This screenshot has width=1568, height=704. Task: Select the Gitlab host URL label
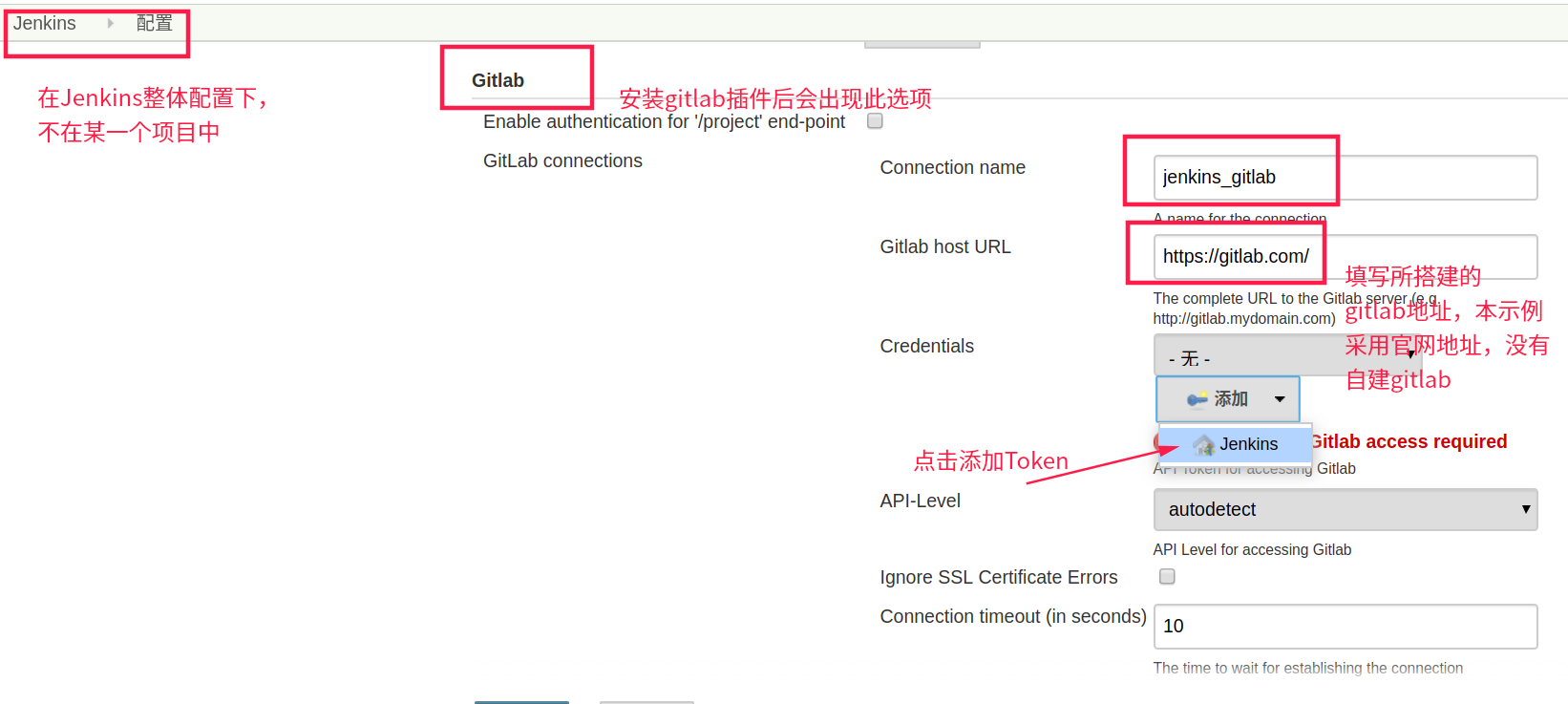click(x=945, y=246)
